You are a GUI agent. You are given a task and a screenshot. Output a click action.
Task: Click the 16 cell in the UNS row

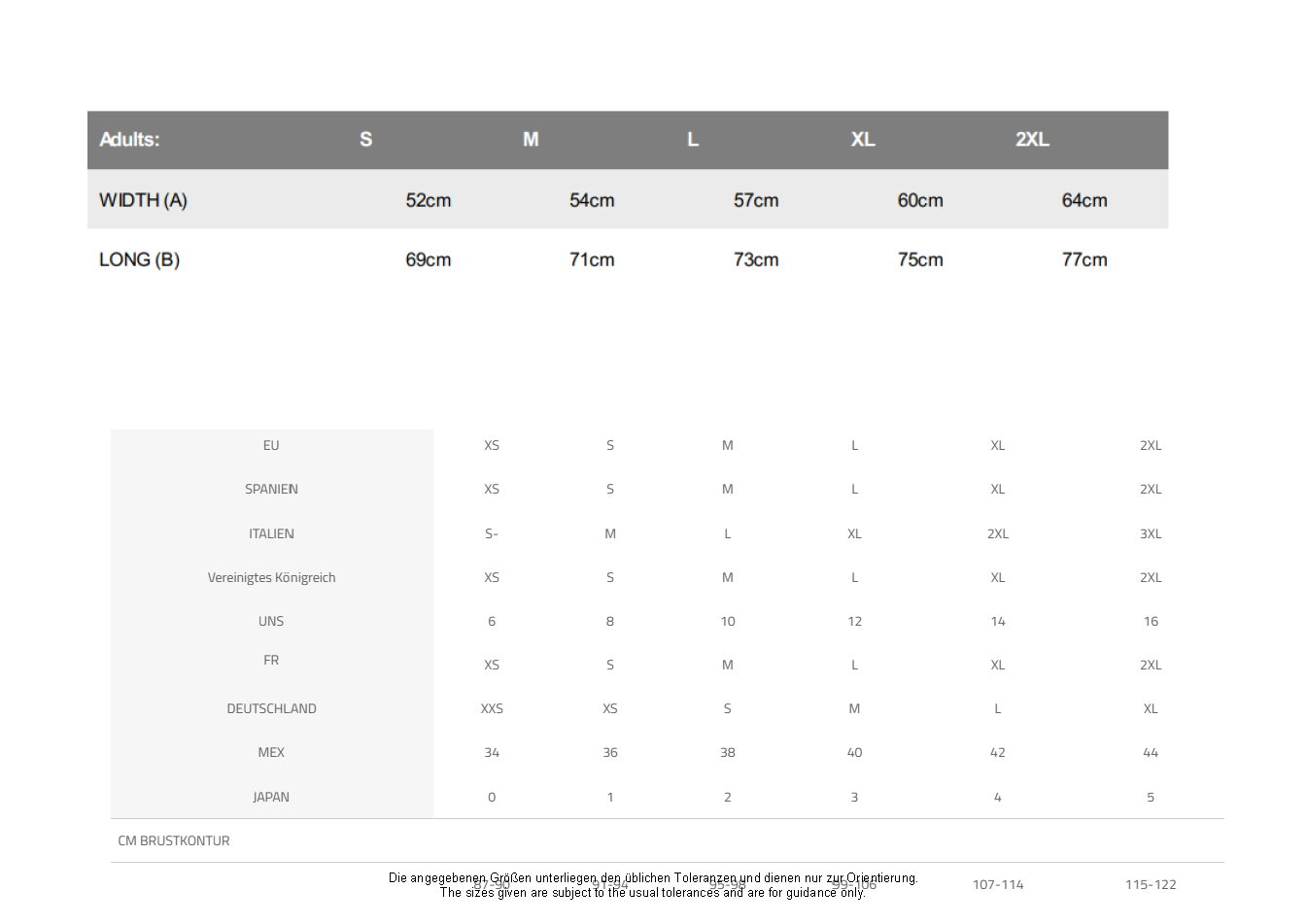point(1151,621)
